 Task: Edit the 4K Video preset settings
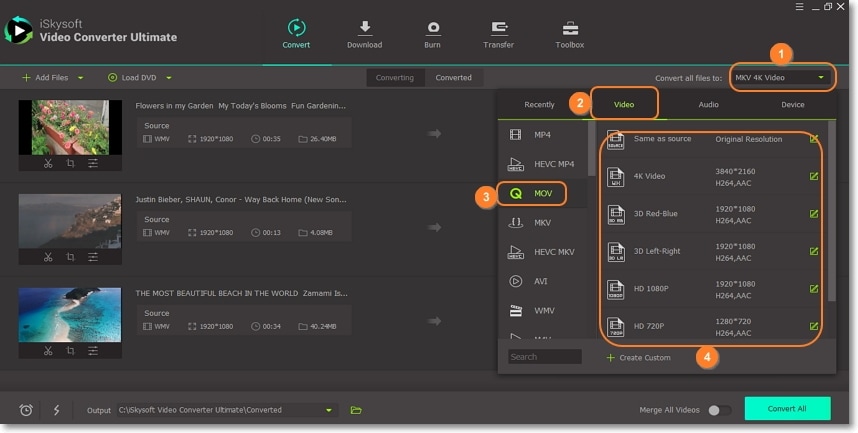click(814, 176)
